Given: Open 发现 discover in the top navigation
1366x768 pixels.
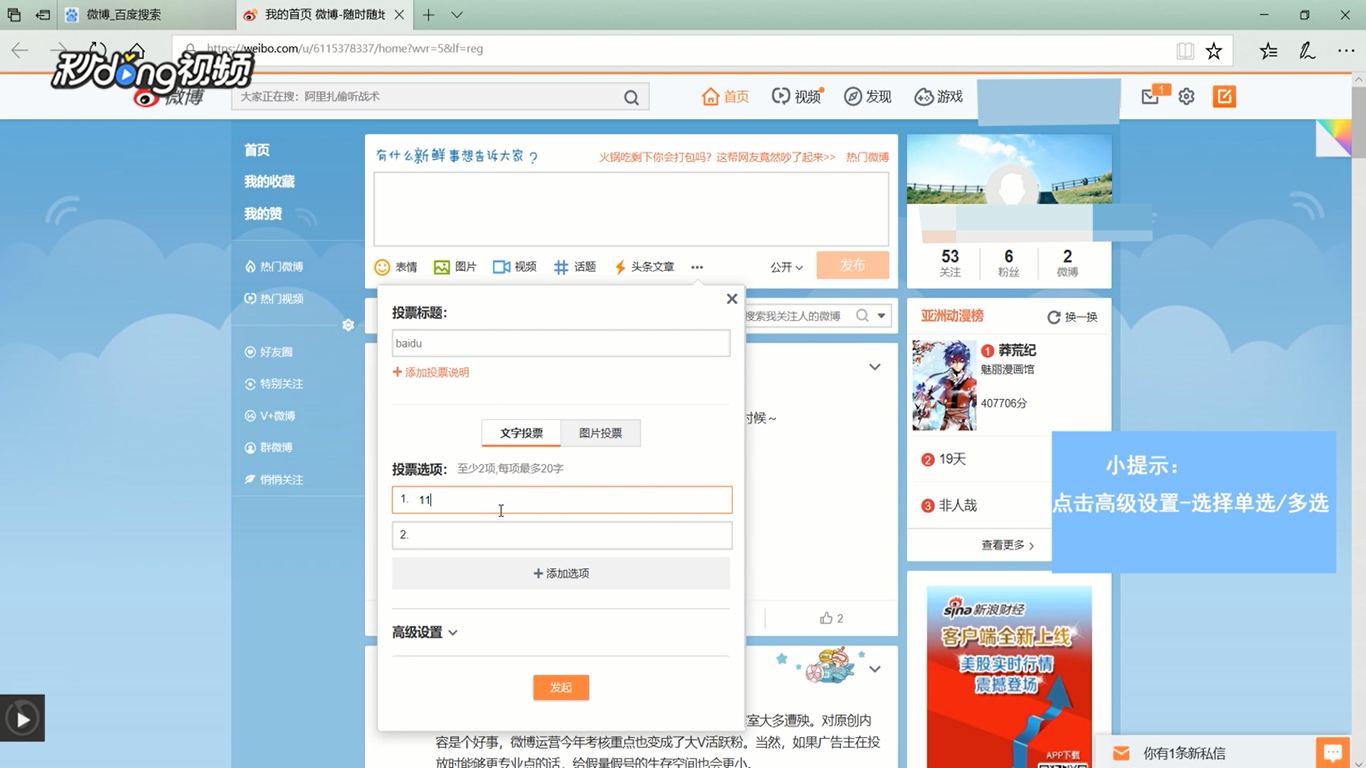Looking at the screenshot, I should coord(867,96).
